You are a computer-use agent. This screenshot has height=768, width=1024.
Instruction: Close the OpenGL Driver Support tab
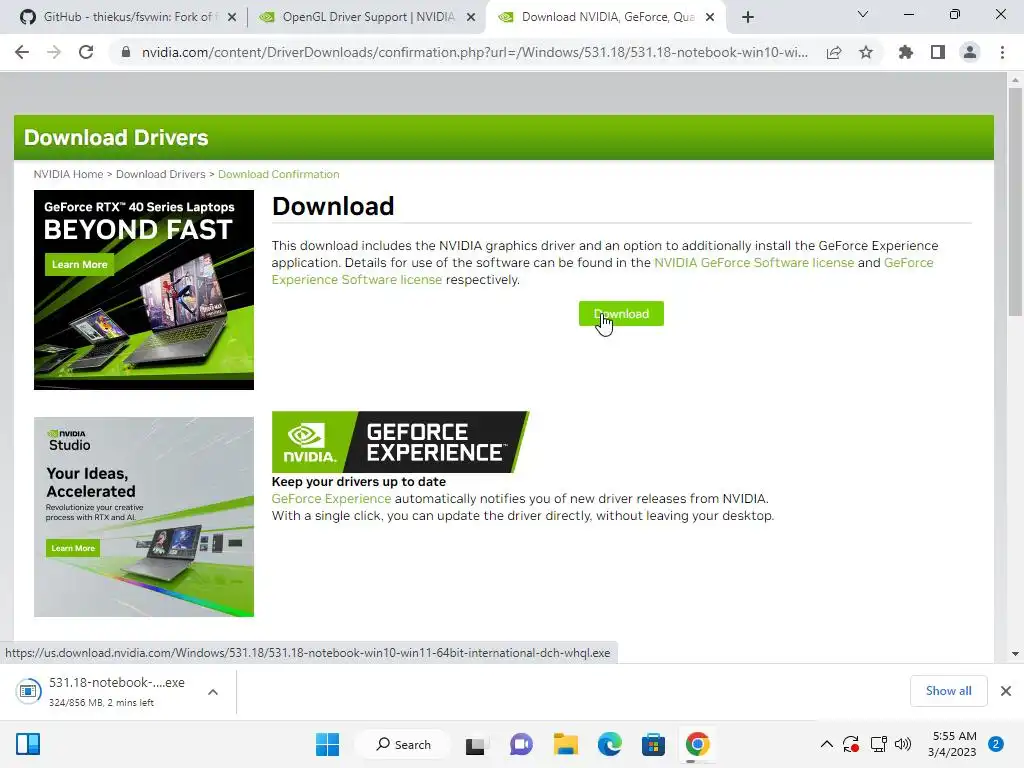click(471, 18)
